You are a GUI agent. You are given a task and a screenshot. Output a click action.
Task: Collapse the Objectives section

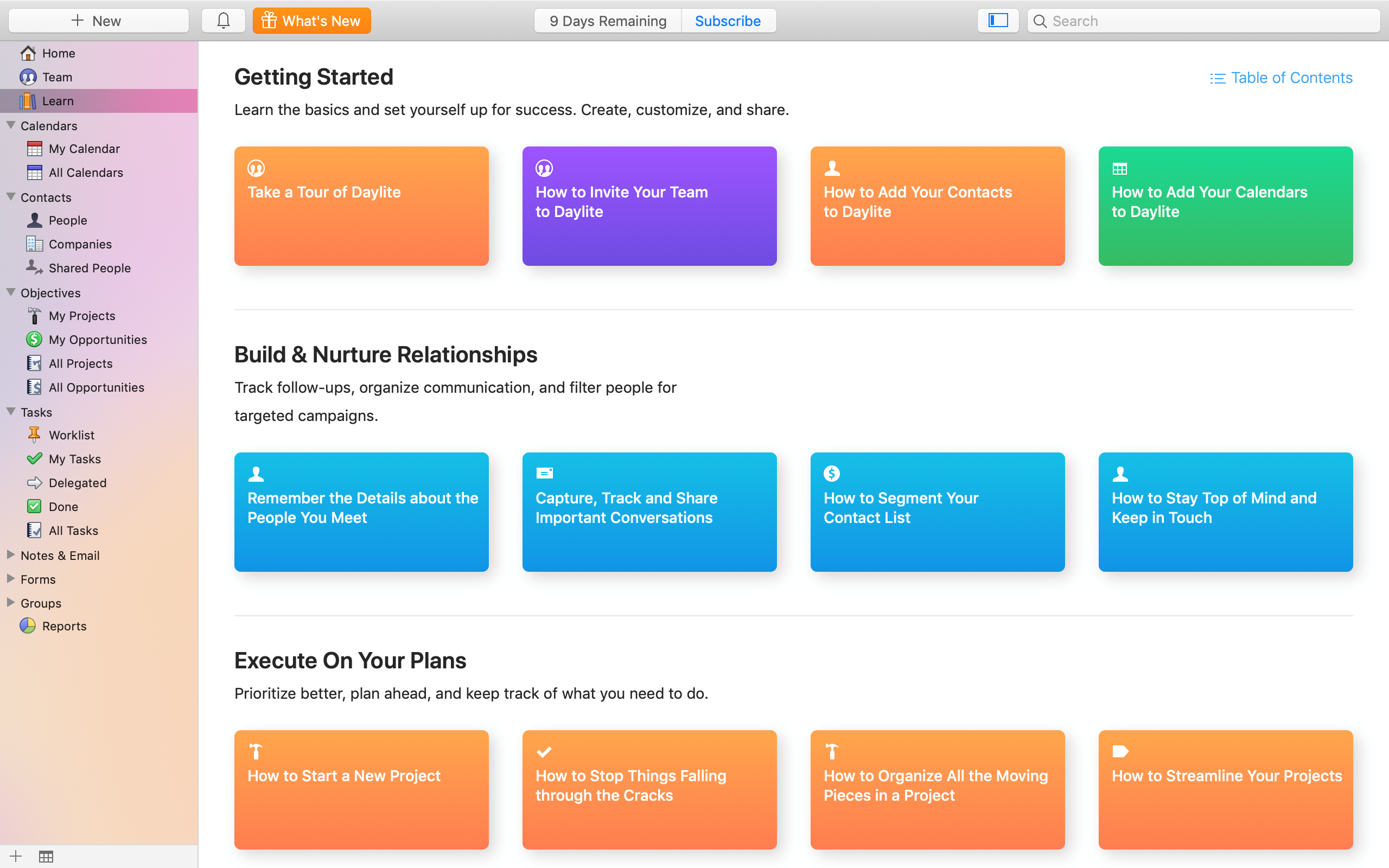(10, 292)
